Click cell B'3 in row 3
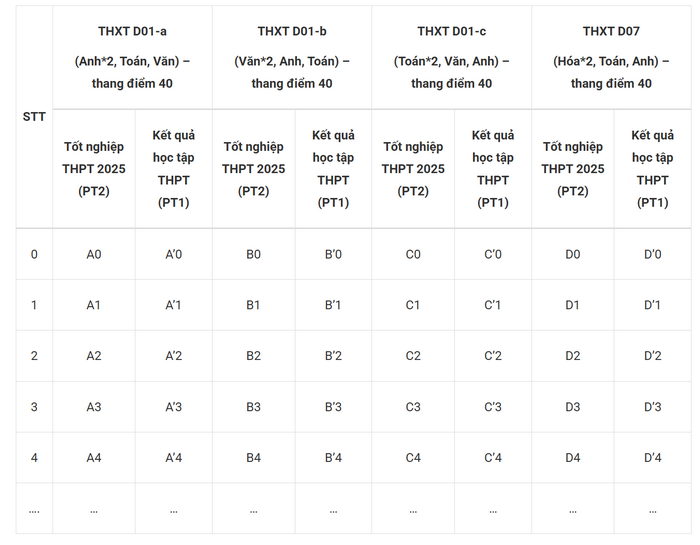 333,407
